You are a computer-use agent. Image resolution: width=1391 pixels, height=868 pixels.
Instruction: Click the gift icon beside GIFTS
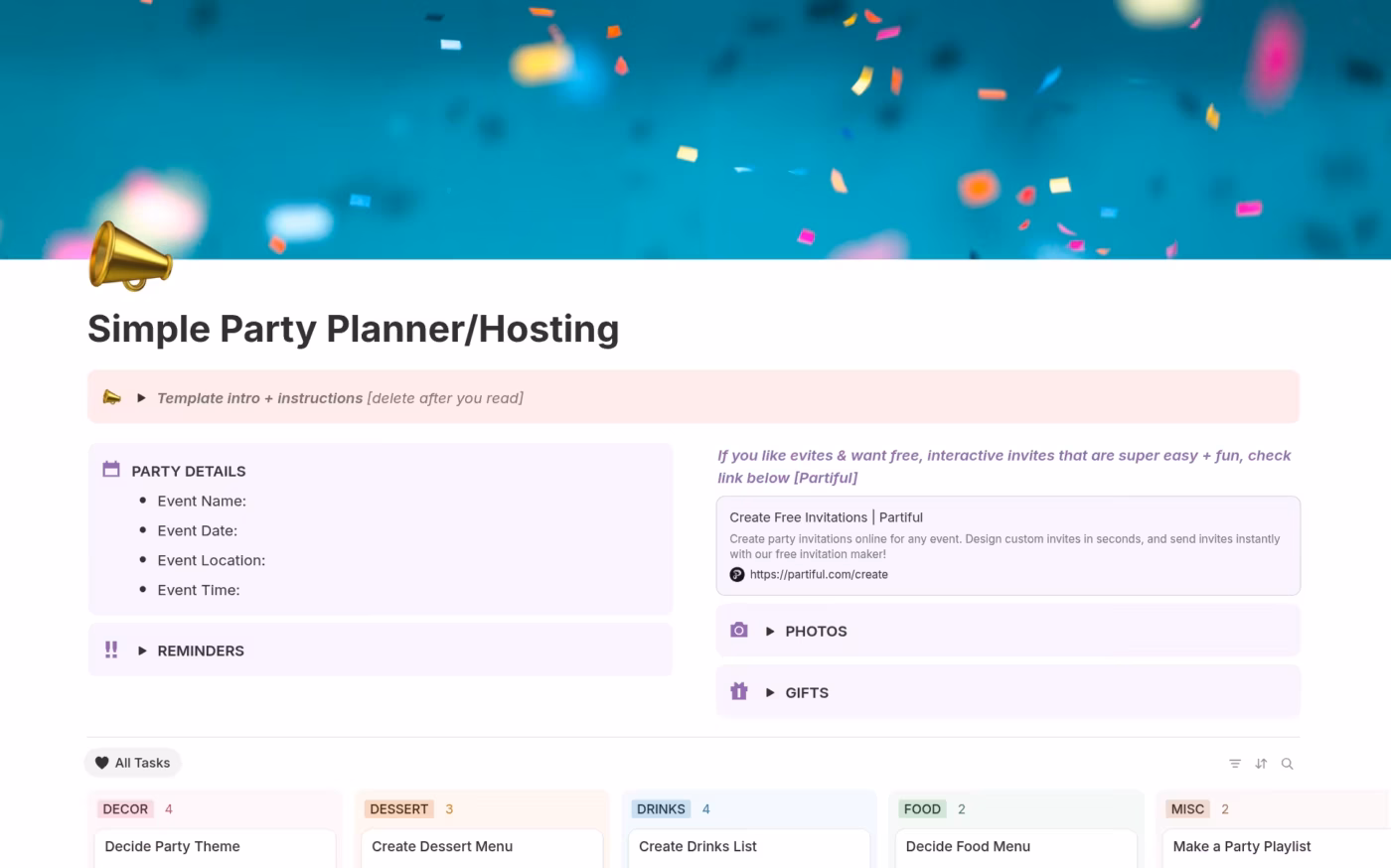tap(739, 691)
